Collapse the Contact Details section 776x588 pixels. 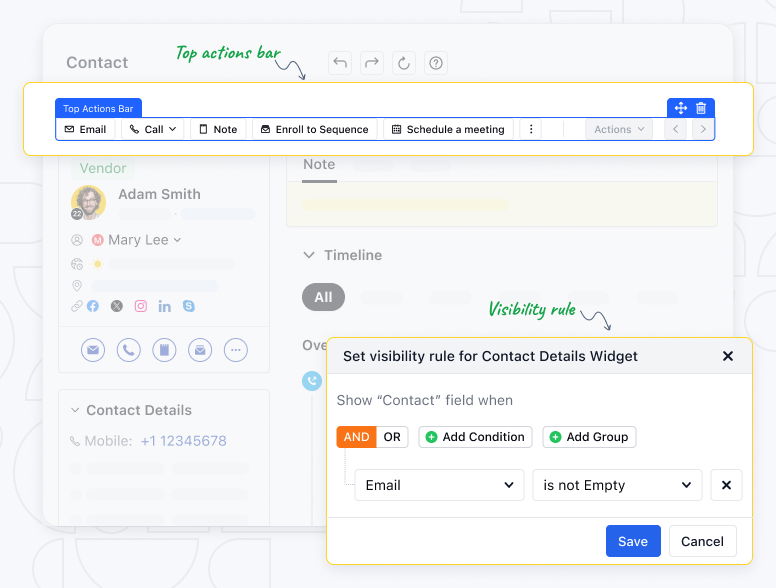(x=75, y=410)
